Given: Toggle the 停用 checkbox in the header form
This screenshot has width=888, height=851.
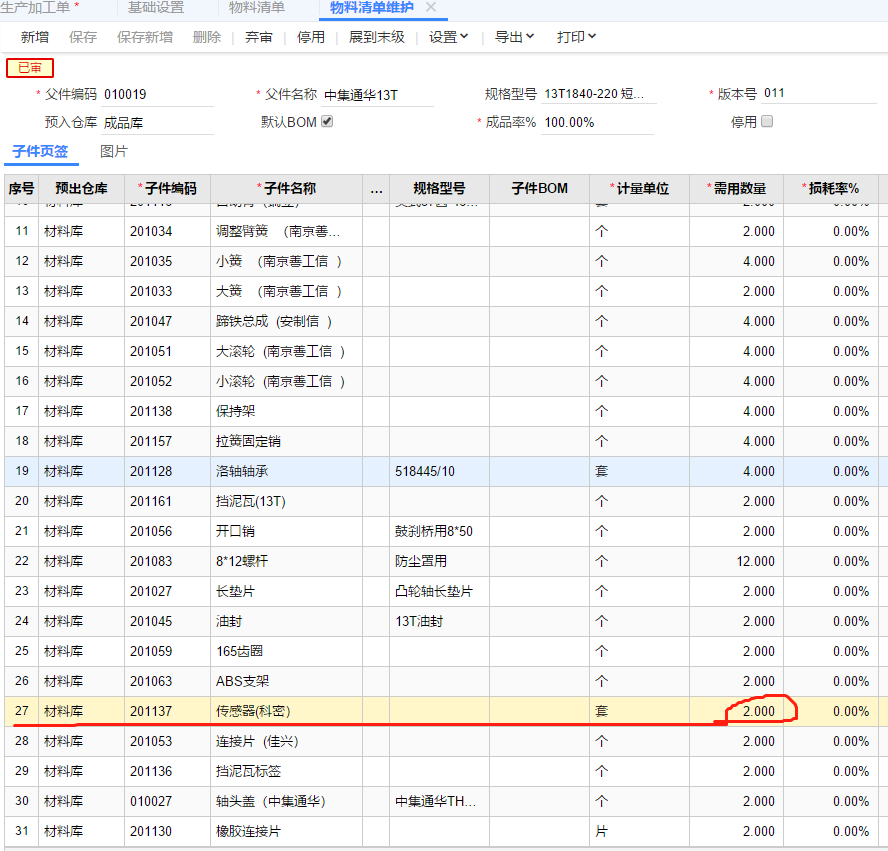Looking at the screenshot, I should (x=767, y=121).
